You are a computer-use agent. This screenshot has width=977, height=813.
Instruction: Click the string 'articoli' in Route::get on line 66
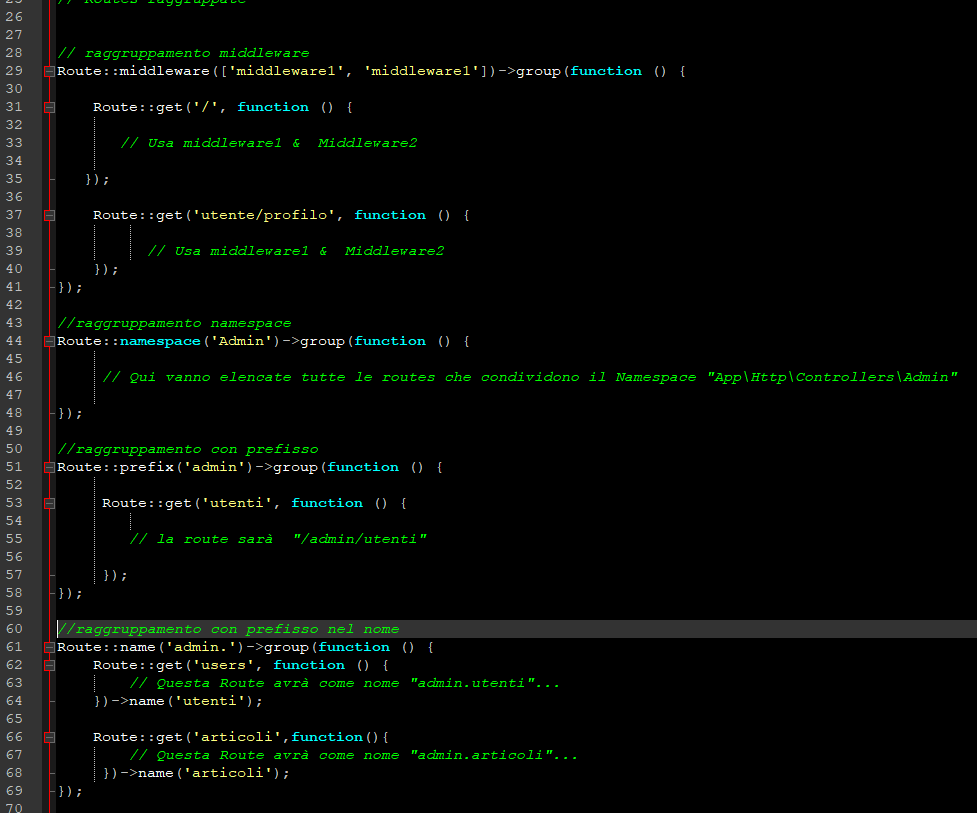[x=237, y=737]
